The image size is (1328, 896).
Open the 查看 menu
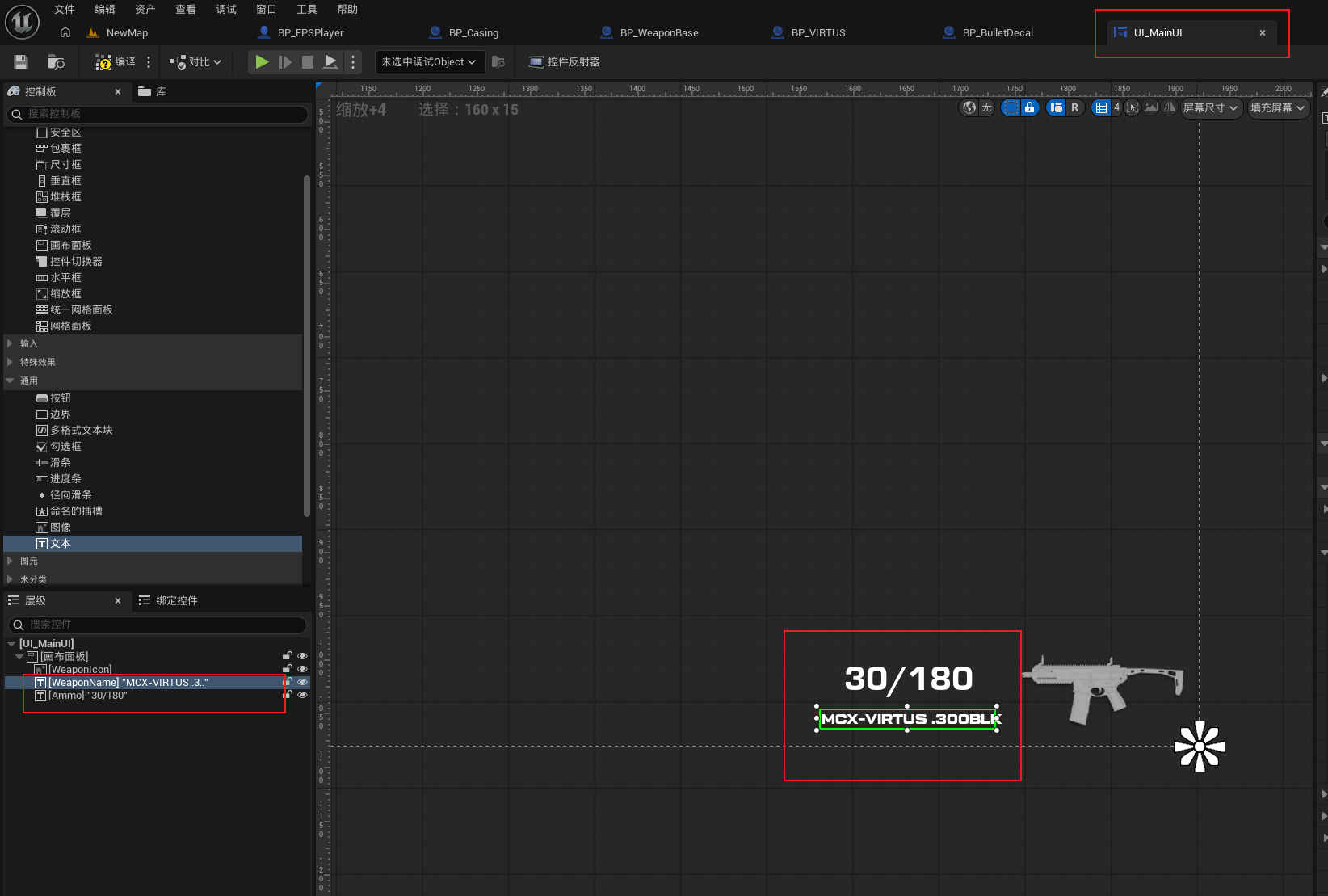point(186,10)
